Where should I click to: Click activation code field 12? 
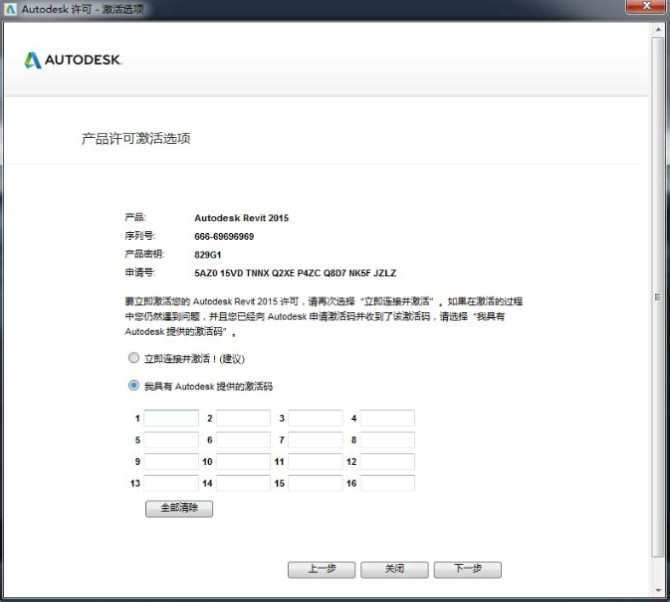tap(387, 461)
